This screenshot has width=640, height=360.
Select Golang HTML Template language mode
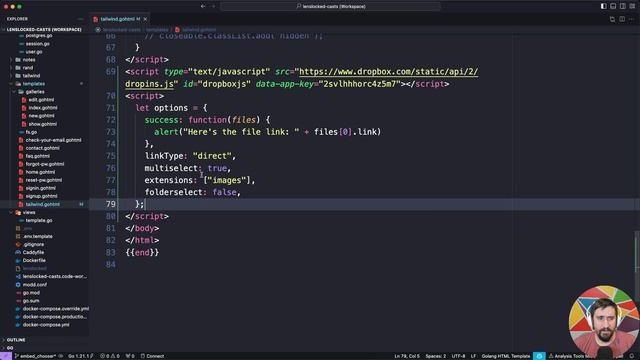506,356
